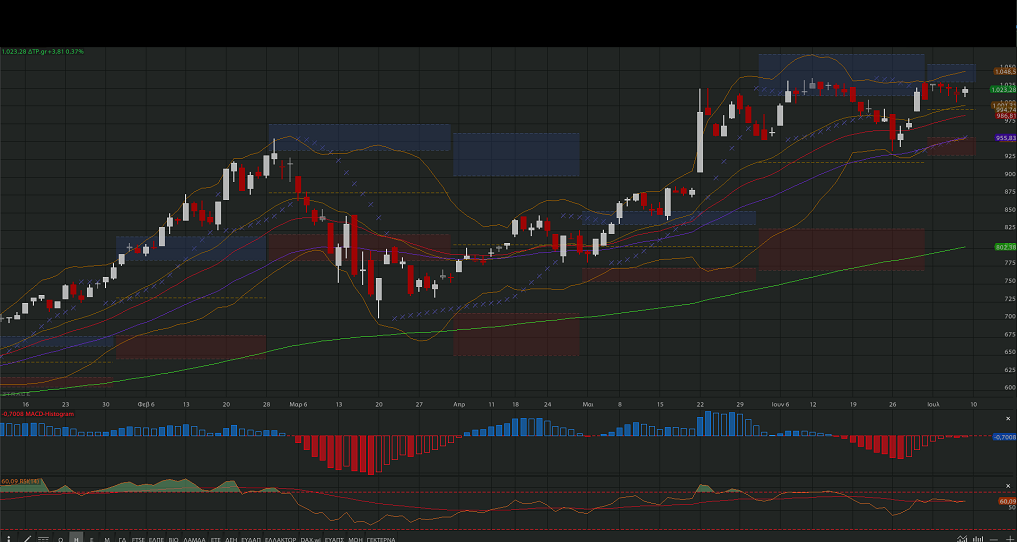1017x542 pixels.
Task: Click the purple 955,83 average tag
Action: (x=1005, y=138)
